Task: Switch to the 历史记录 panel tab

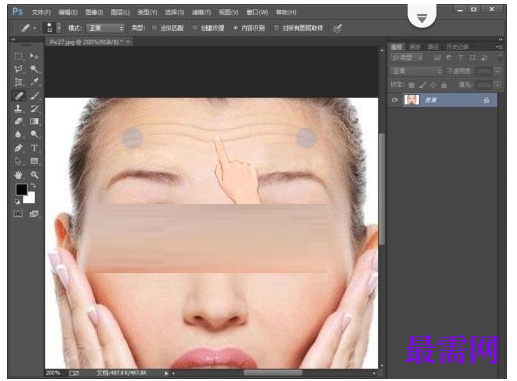Action: (457, 47)
